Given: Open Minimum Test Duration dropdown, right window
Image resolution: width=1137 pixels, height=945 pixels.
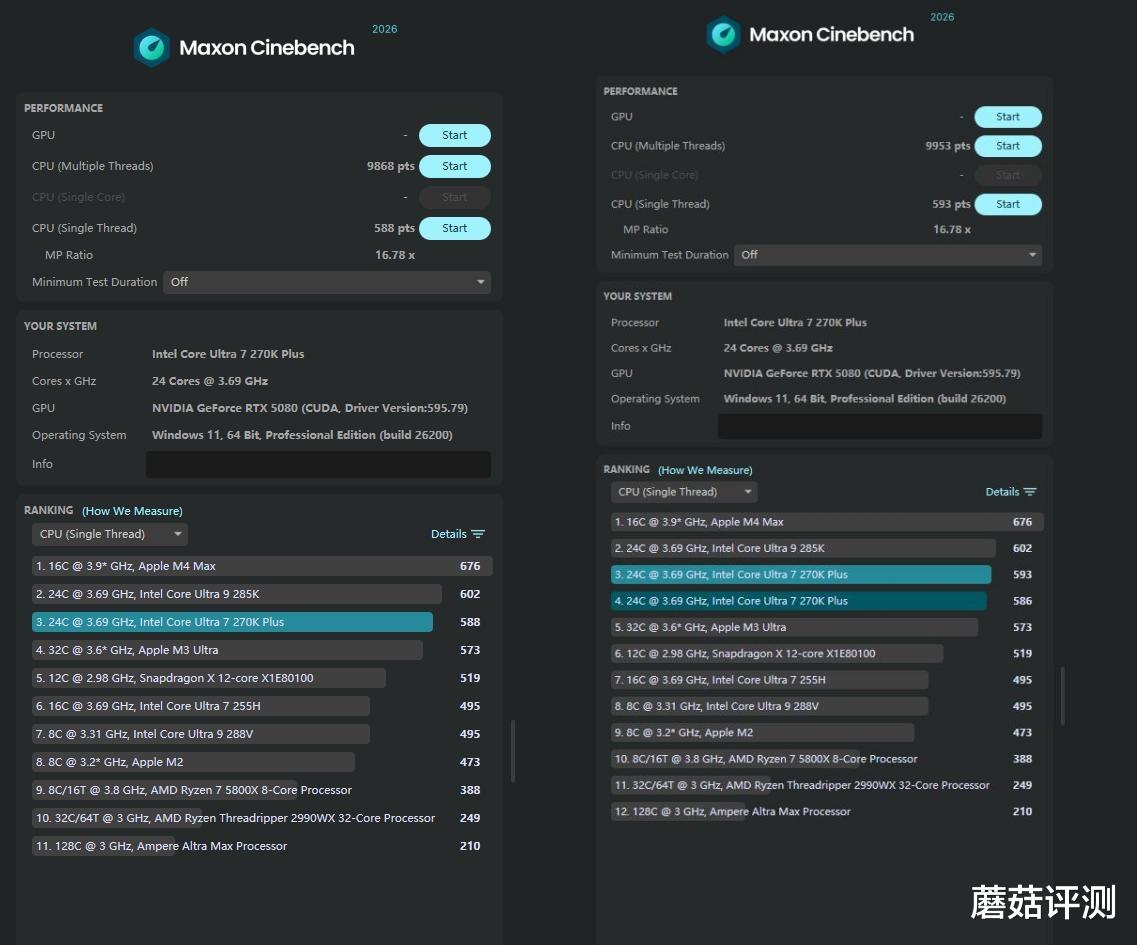Looking at the screenshot, I should 888,255.
